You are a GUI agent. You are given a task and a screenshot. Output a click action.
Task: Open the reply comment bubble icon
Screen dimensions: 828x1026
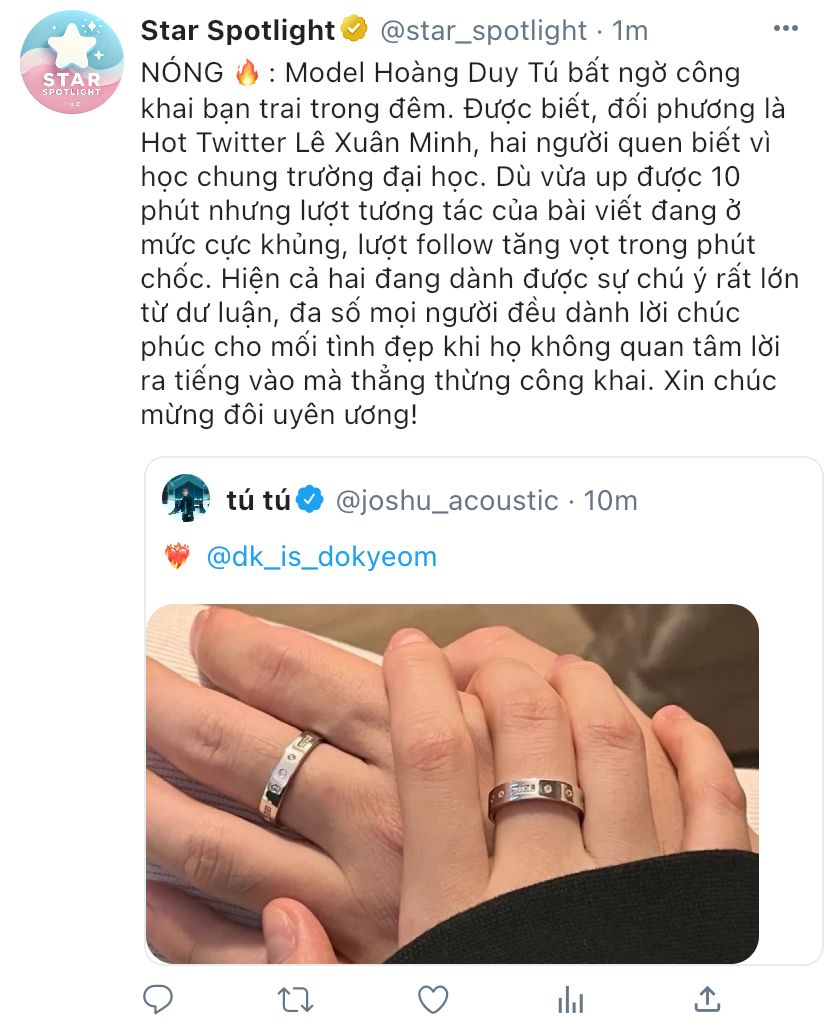click(158, 999)
